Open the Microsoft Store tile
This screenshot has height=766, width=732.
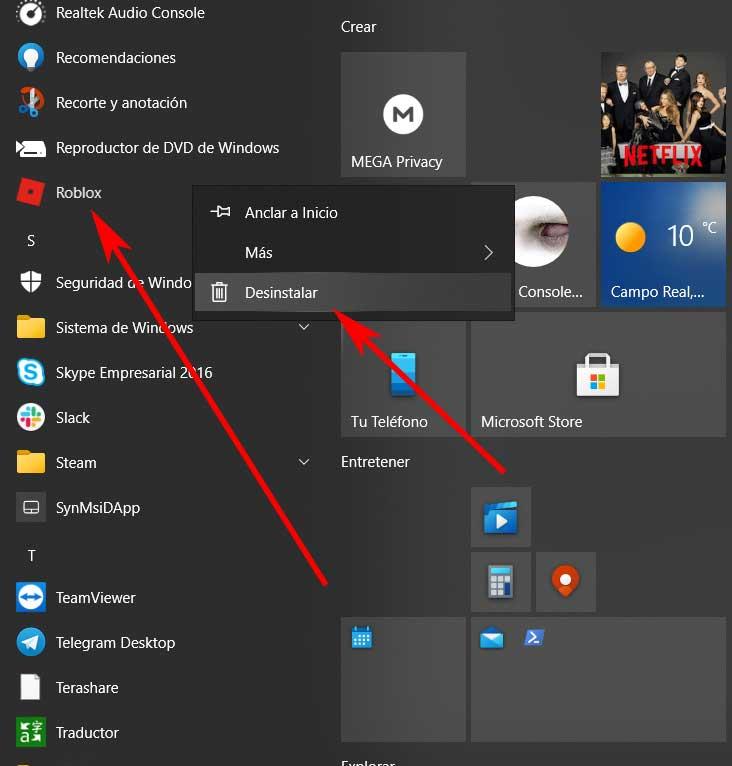[x=598, y=375]
